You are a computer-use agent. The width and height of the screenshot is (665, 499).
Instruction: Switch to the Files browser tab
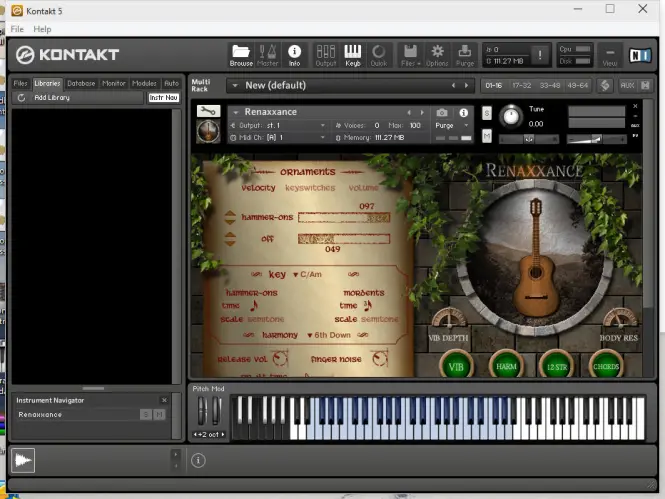pyautogui.click(x=20, y=84)
